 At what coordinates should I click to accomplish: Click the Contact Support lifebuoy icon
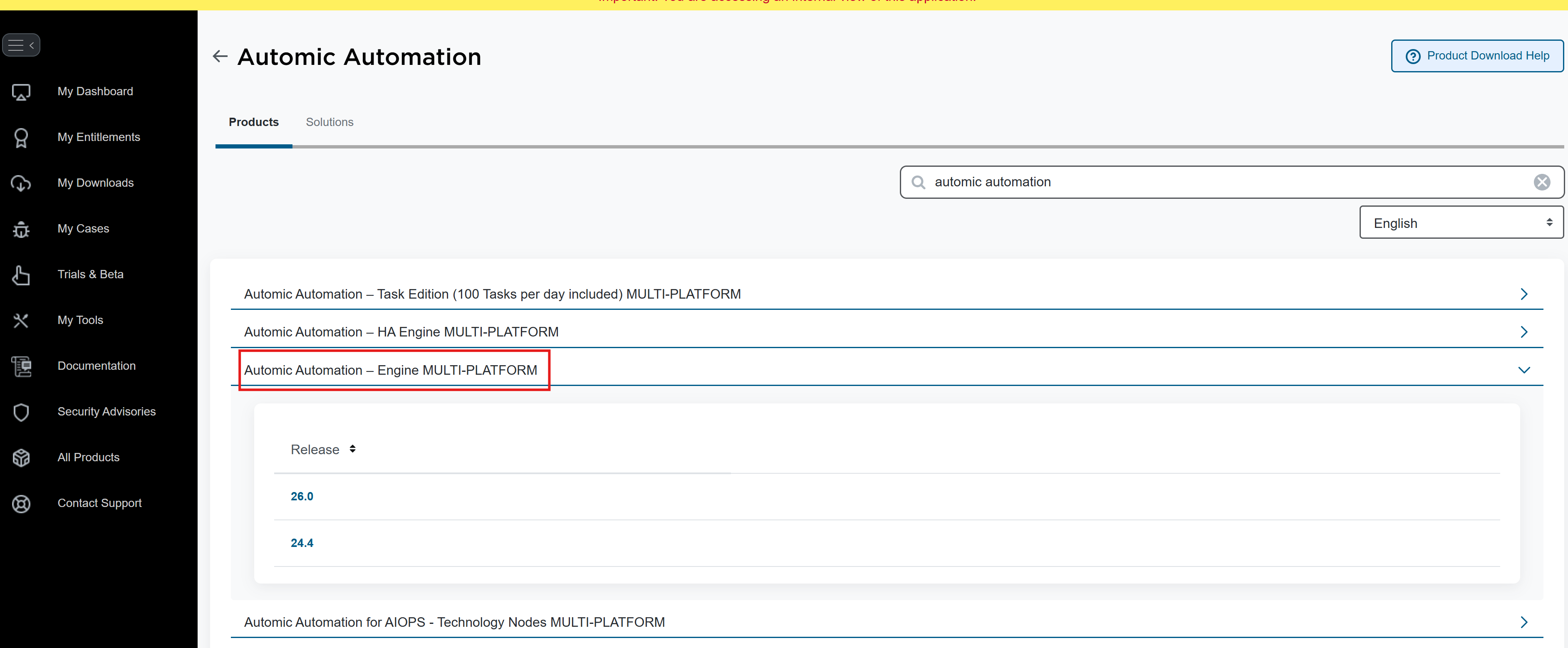(x=21, y=504)
